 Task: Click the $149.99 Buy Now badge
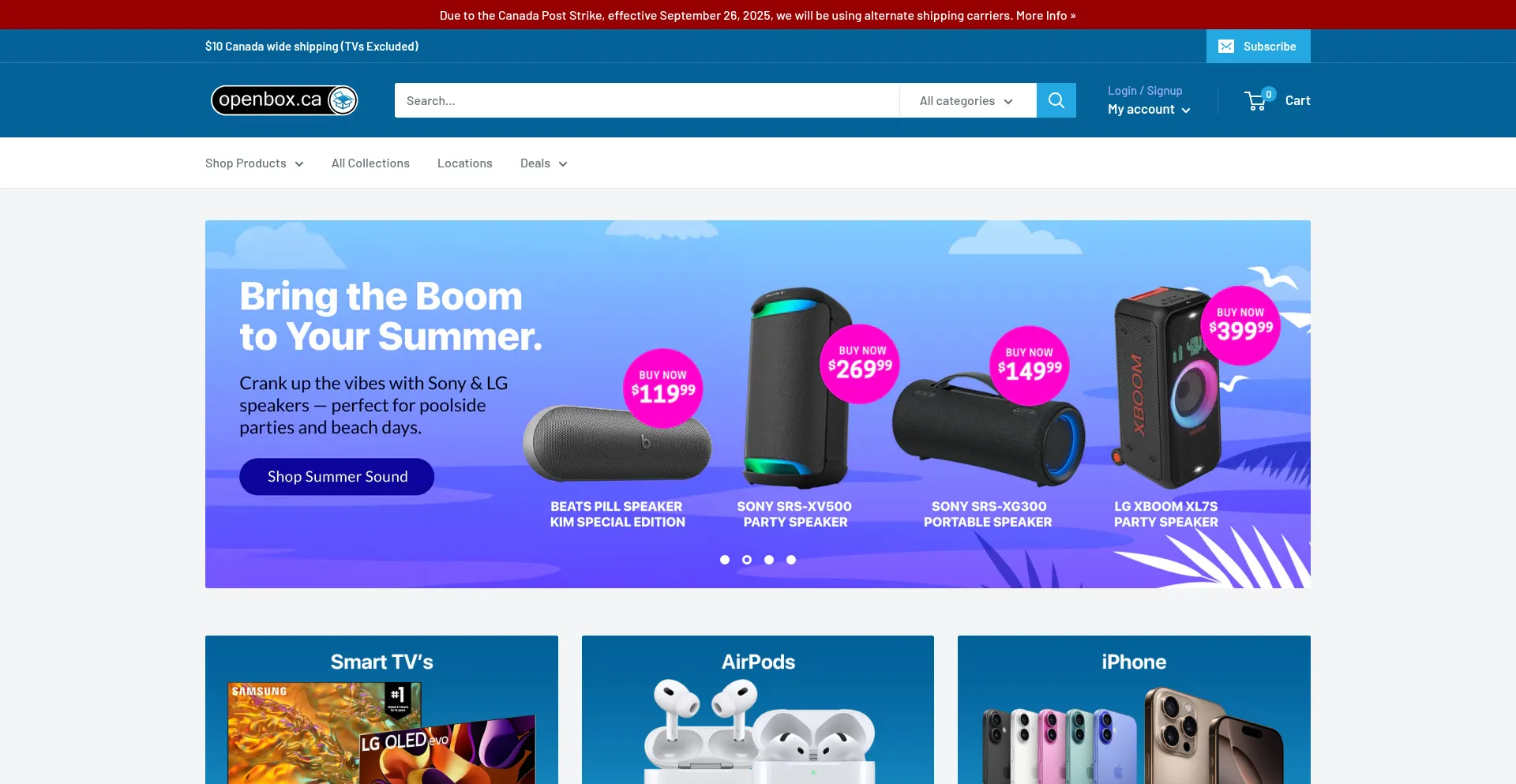point(1030,366)
